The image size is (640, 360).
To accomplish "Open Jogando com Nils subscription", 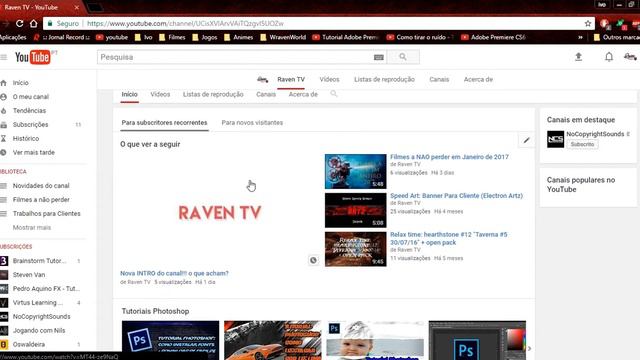I will pyautogui.click(x=39, y=331).
